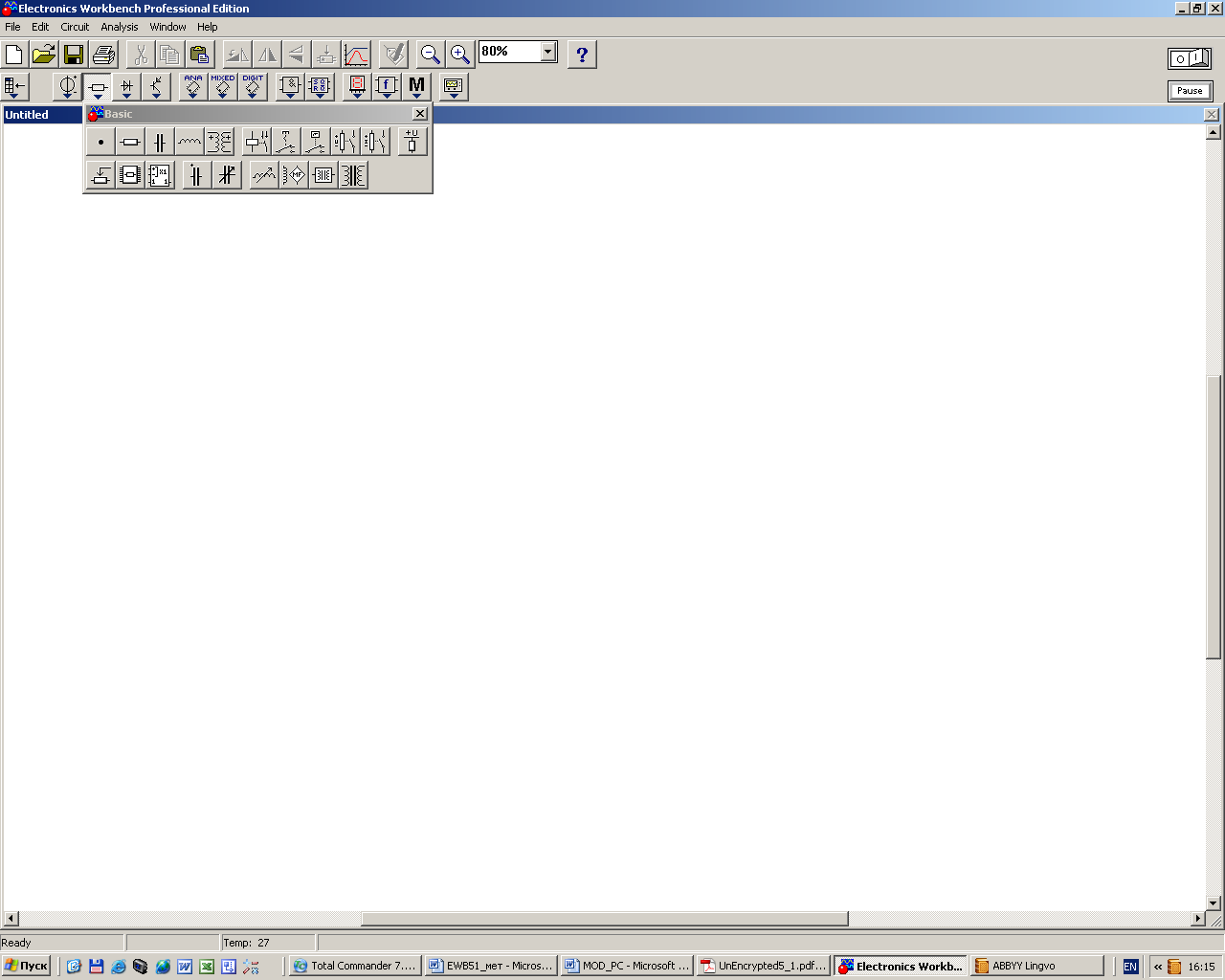Open the Favorites parts bin
Screen dimensions: 1225x980
[x=15, y=87]
